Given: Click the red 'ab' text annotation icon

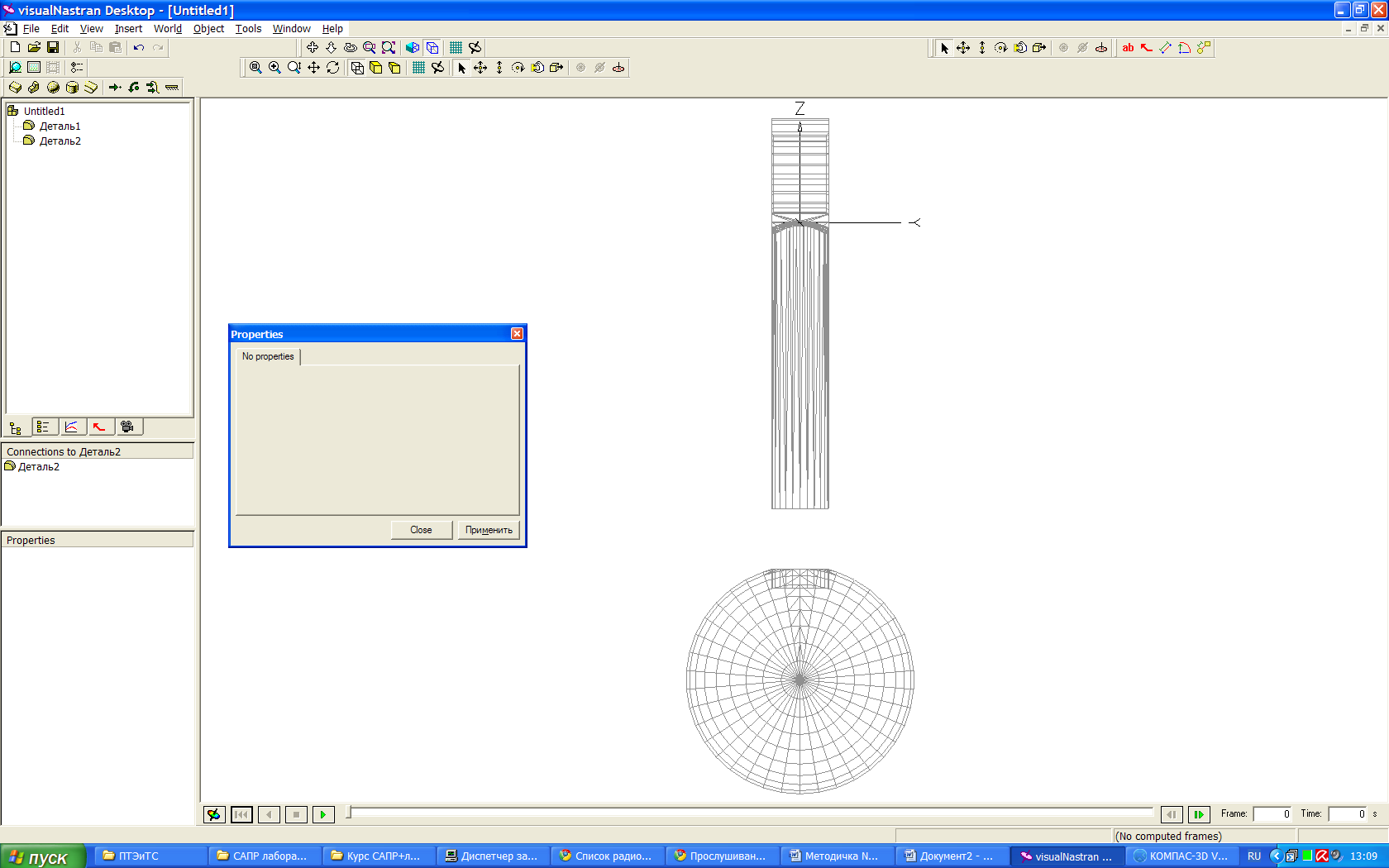Looking at the screenshot, I should 1128,48.
